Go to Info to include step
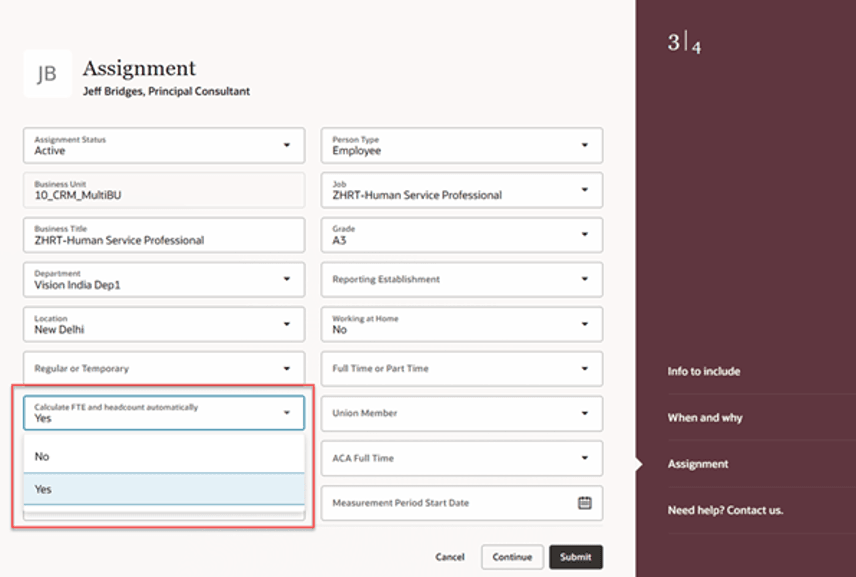856x577 pixels. coord(704,371)
